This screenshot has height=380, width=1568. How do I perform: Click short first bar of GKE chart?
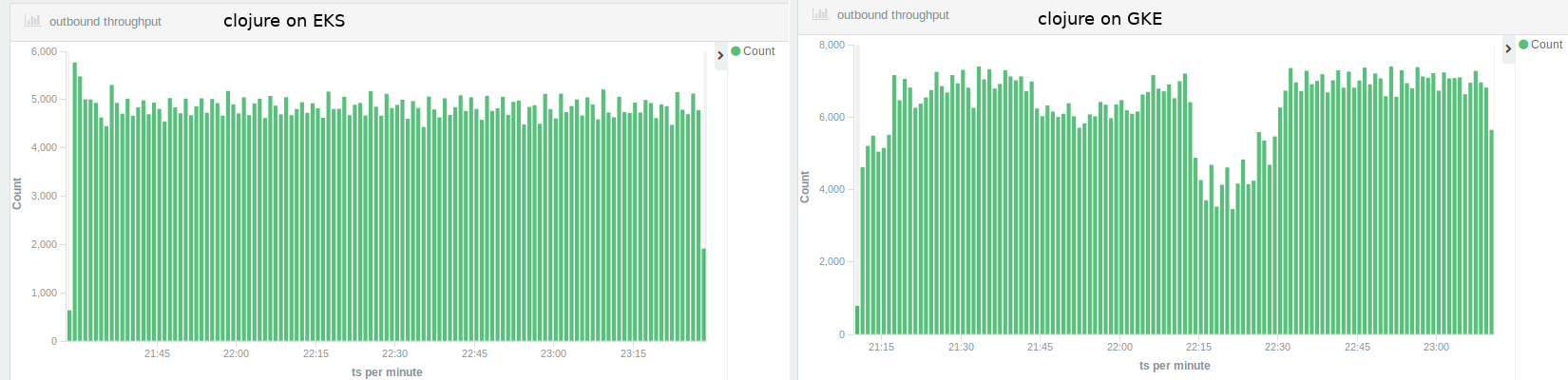click(857, 320)
